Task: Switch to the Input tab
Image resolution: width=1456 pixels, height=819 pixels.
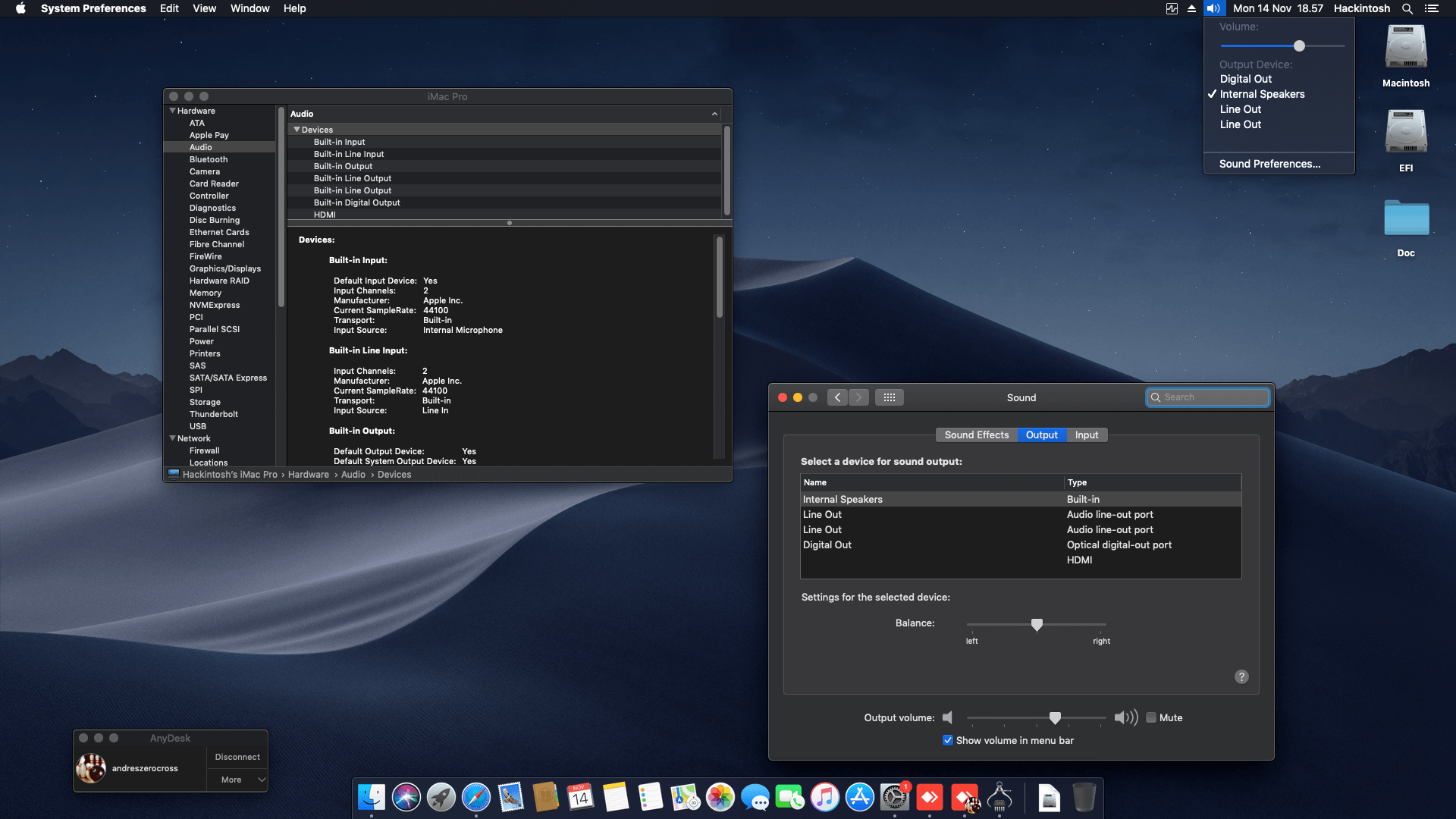Action: click(1087, 435)
